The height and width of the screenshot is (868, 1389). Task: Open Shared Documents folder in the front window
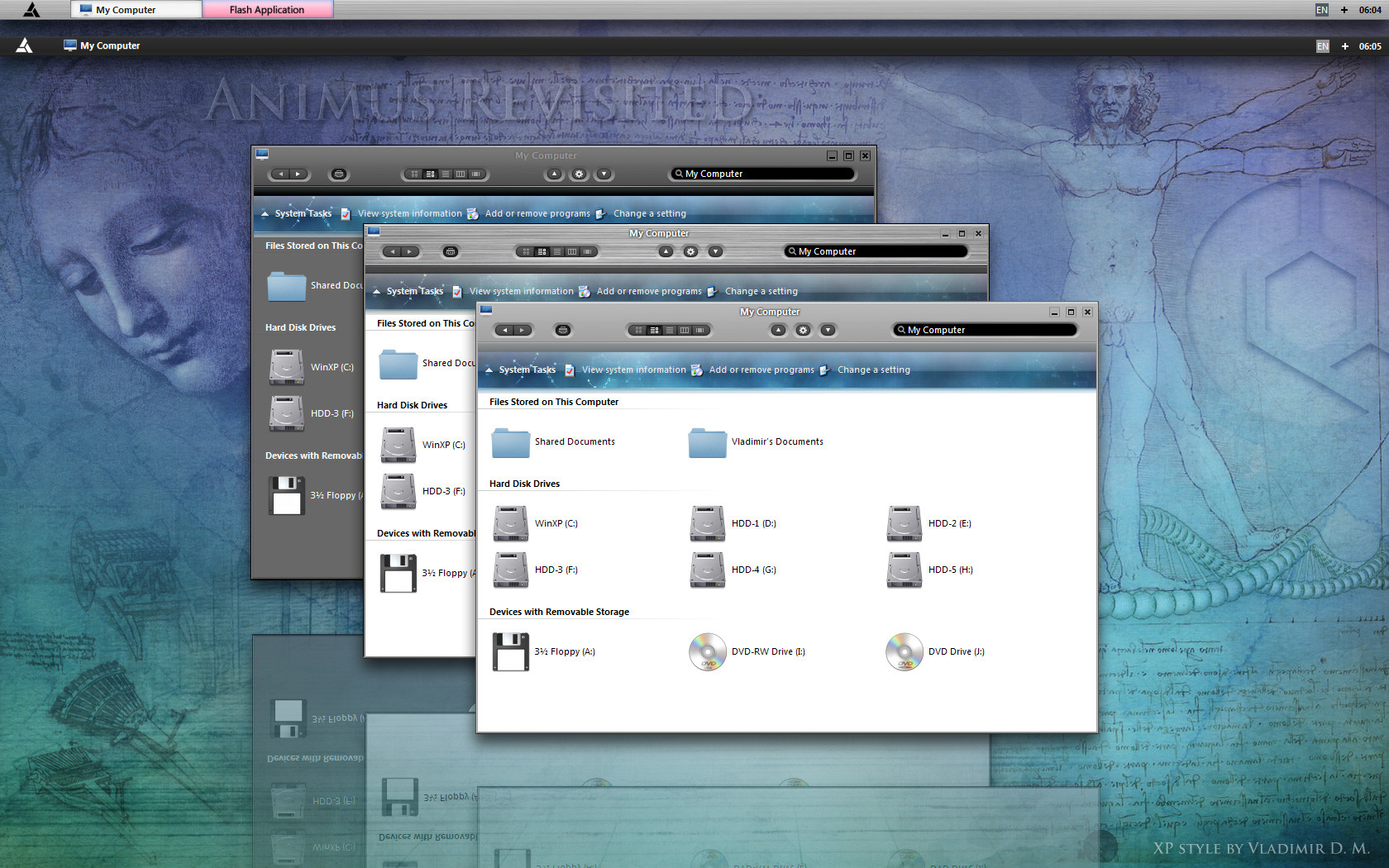click(553, 442)
